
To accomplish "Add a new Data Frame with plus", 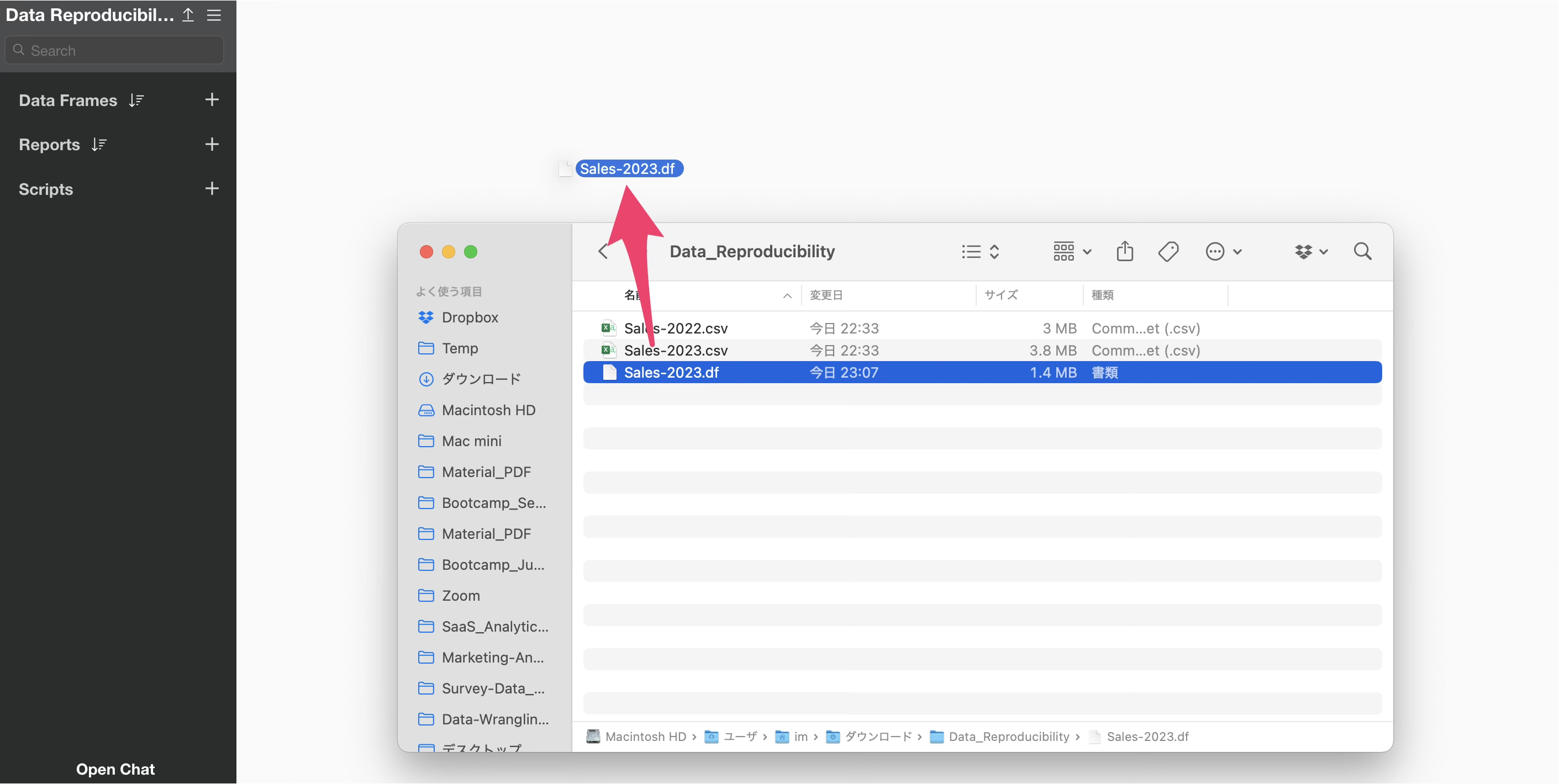I will coord(211,100).
